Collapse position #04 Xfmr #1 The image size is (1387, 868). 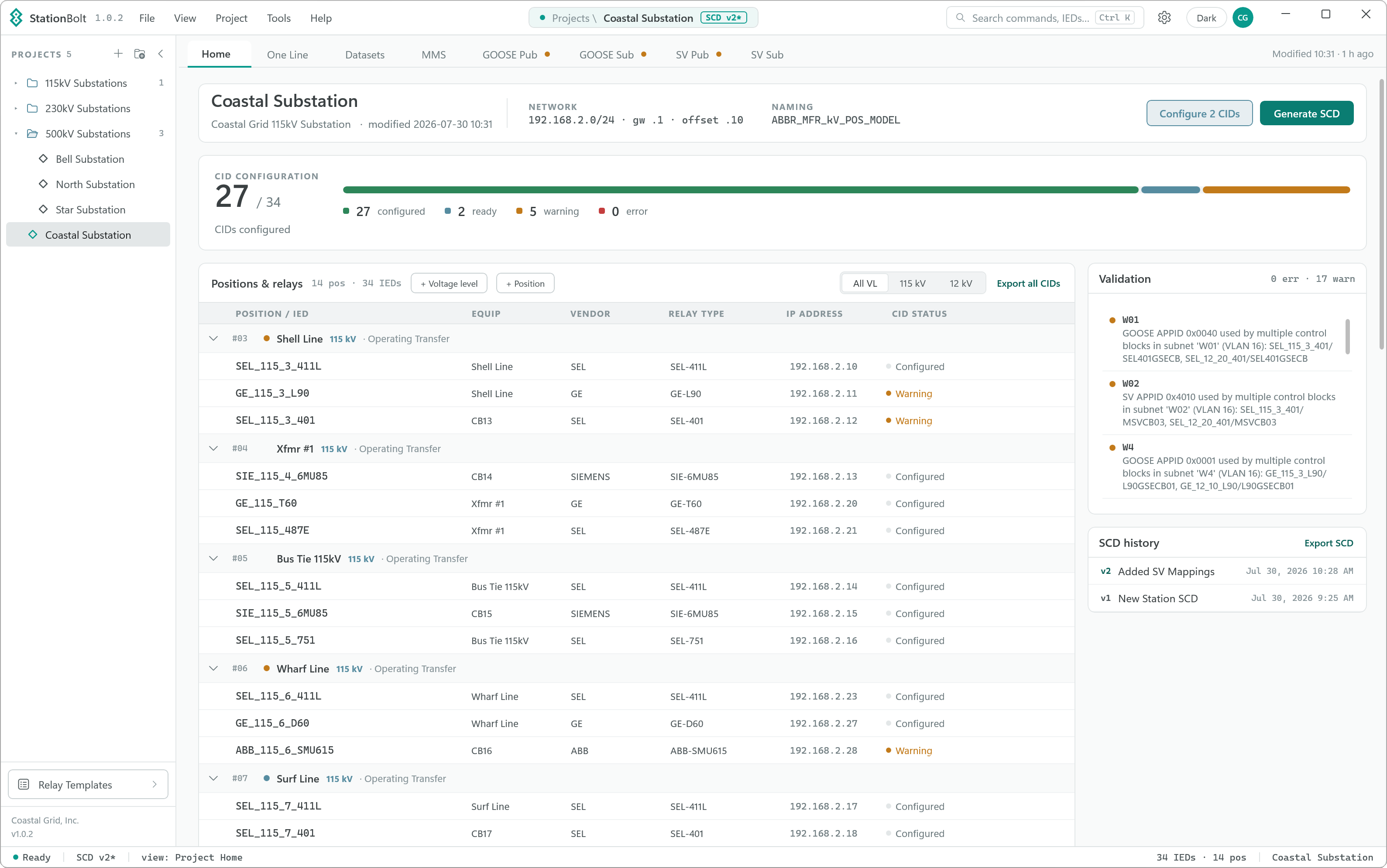coord(213,448)
